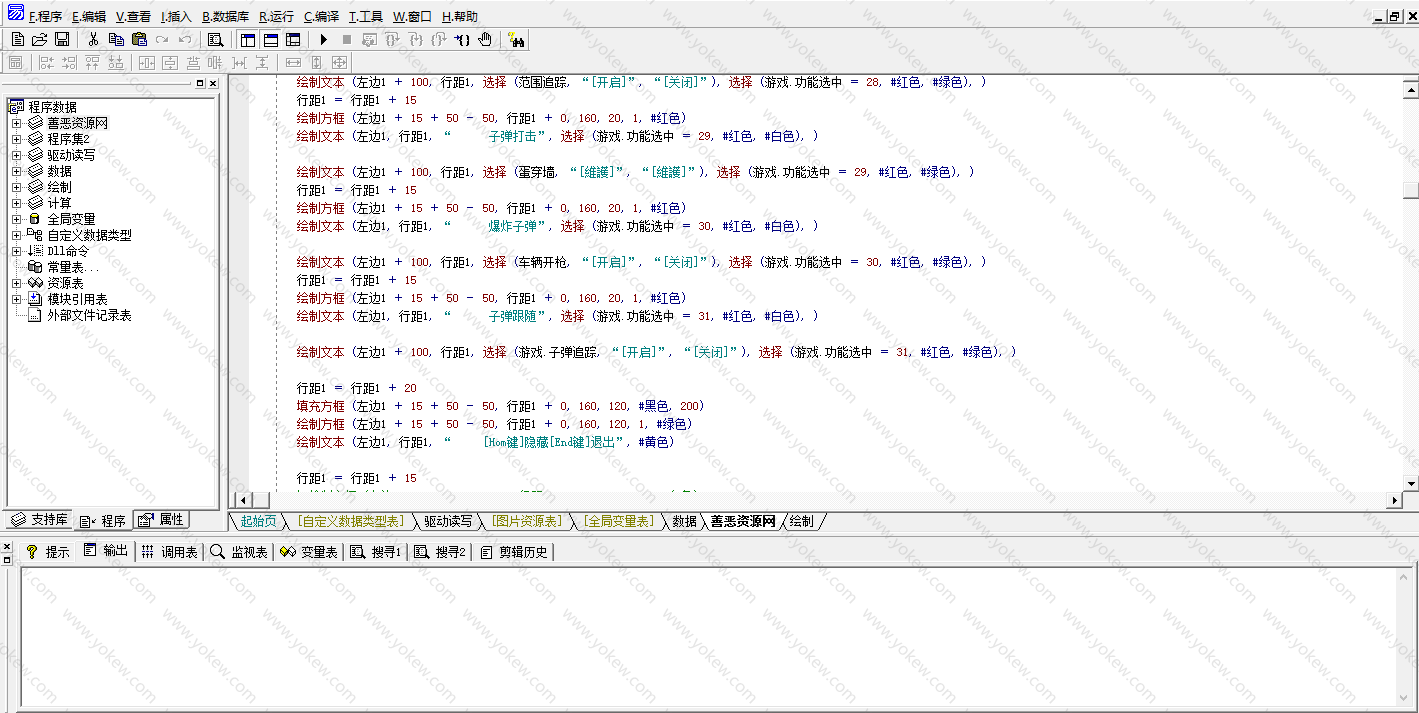Click the horizontal scrollbar right arrow
This screenshot has height=713, width=1419.
coord(1394,499)
